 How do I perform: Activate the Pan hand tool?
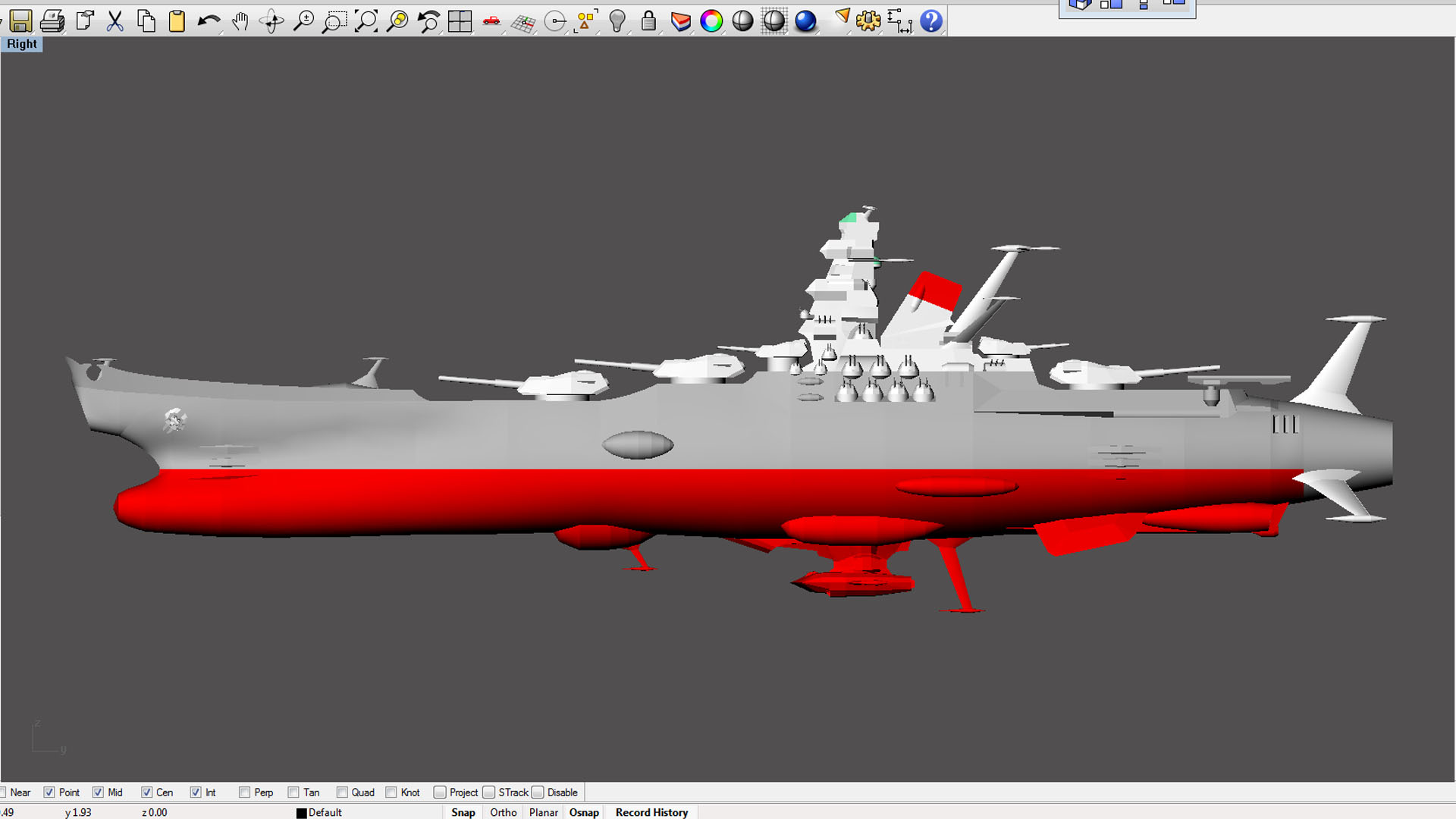240,20
